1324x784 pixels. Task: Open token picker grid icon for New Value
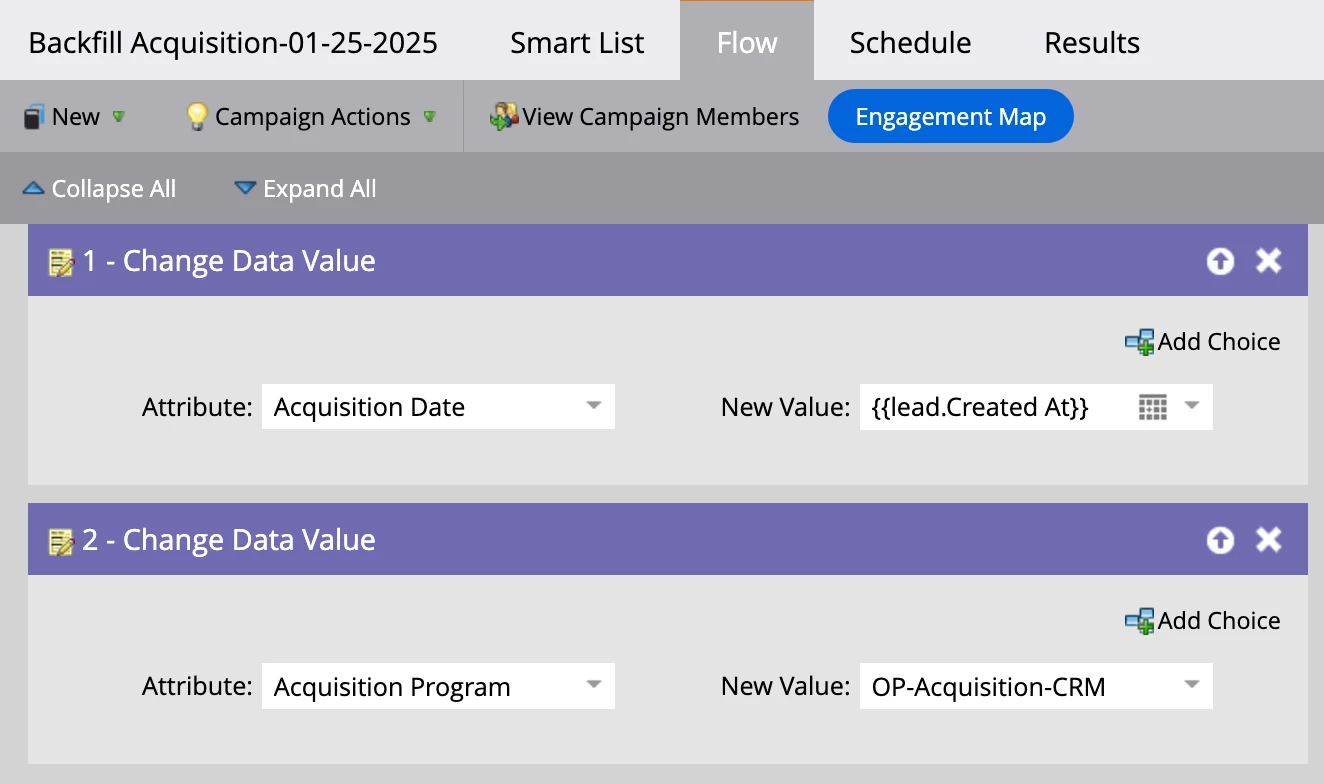click(x=1153, y=407)
